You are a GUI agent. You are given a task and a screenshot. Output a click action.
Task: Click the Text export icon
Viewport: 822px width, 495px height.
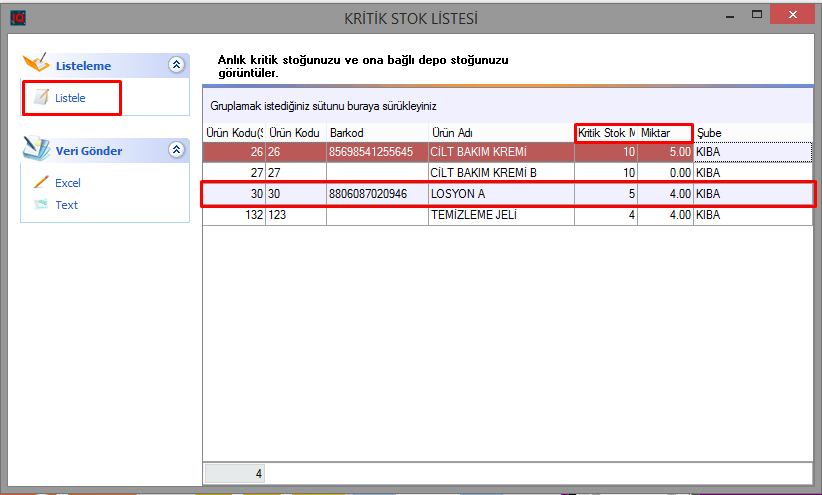41,205
